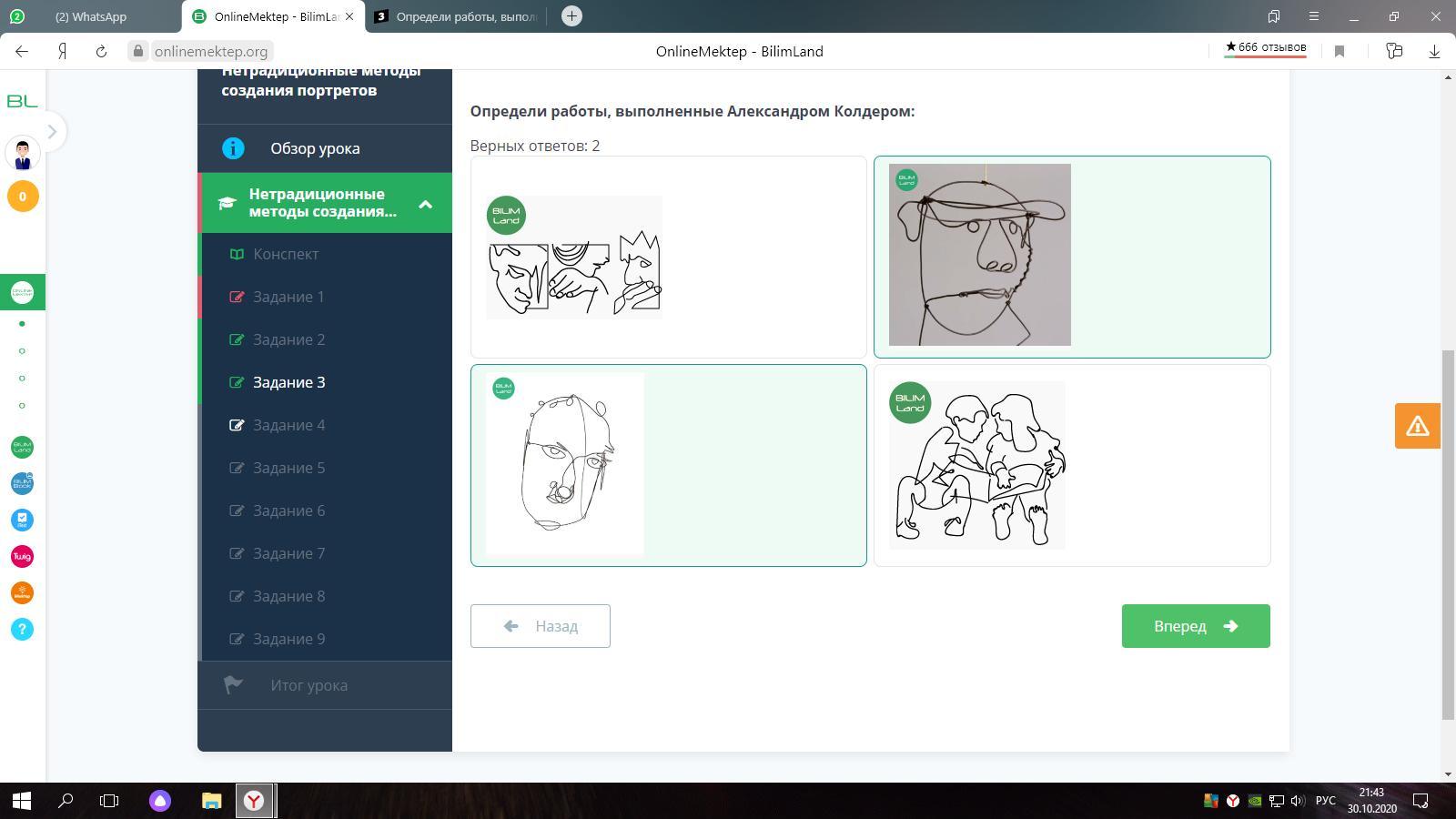The height and width of the screenshot is (819, 1456).
Task: Collapse the Нетрадиционные методы создания section
Action: click(x=325, y=203)
